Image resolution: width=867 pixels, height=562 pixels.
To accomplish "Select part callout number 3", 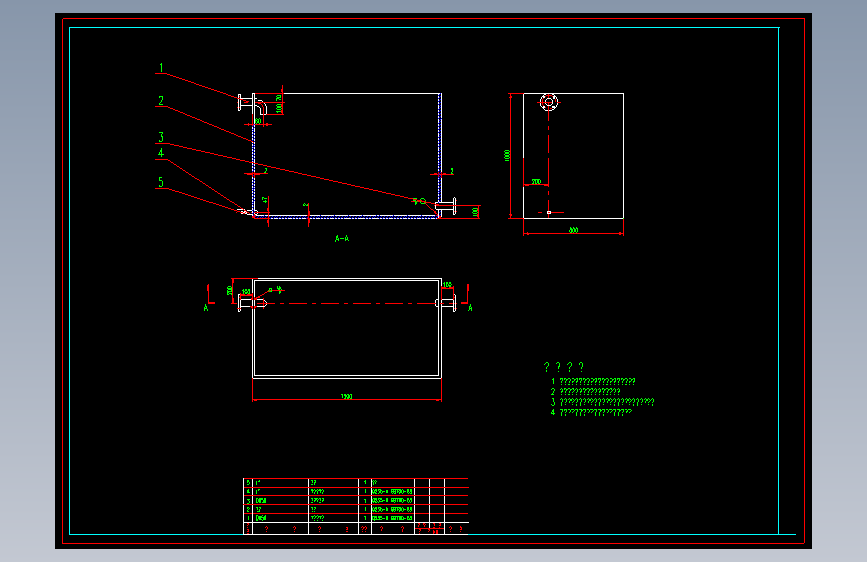I will (161, 137).
